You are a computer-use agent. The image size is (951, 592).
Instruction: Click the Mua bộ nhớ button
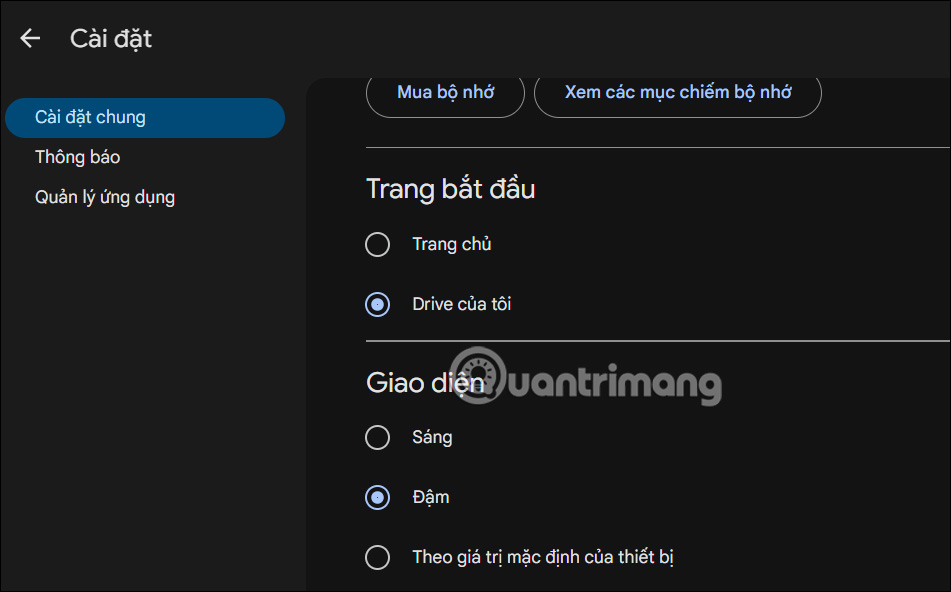(x=444, y=91)
